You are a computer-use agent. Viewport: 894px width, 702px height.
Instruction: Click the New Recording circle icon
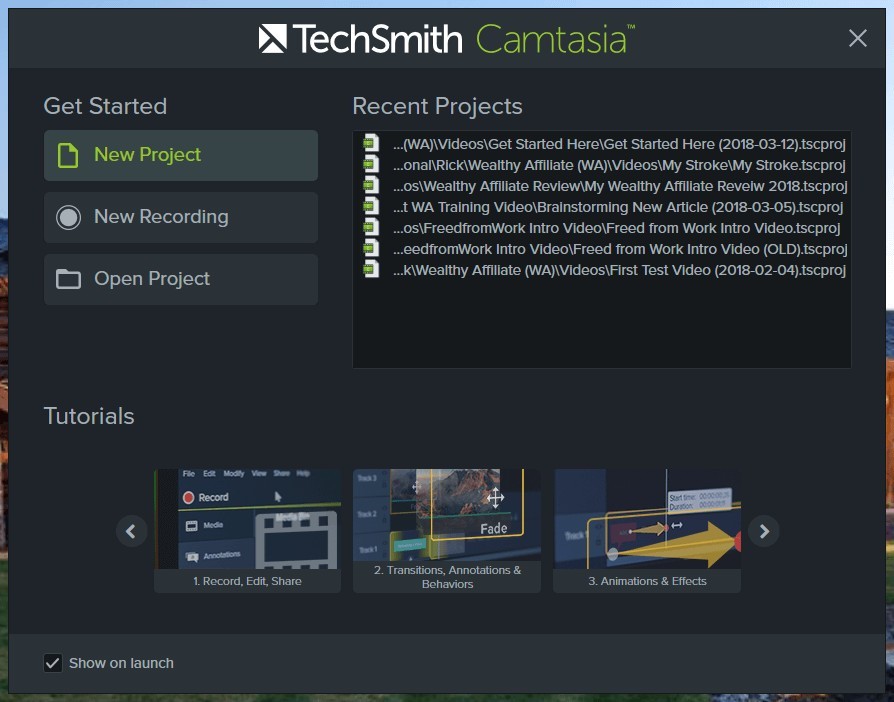coord(68,217)
